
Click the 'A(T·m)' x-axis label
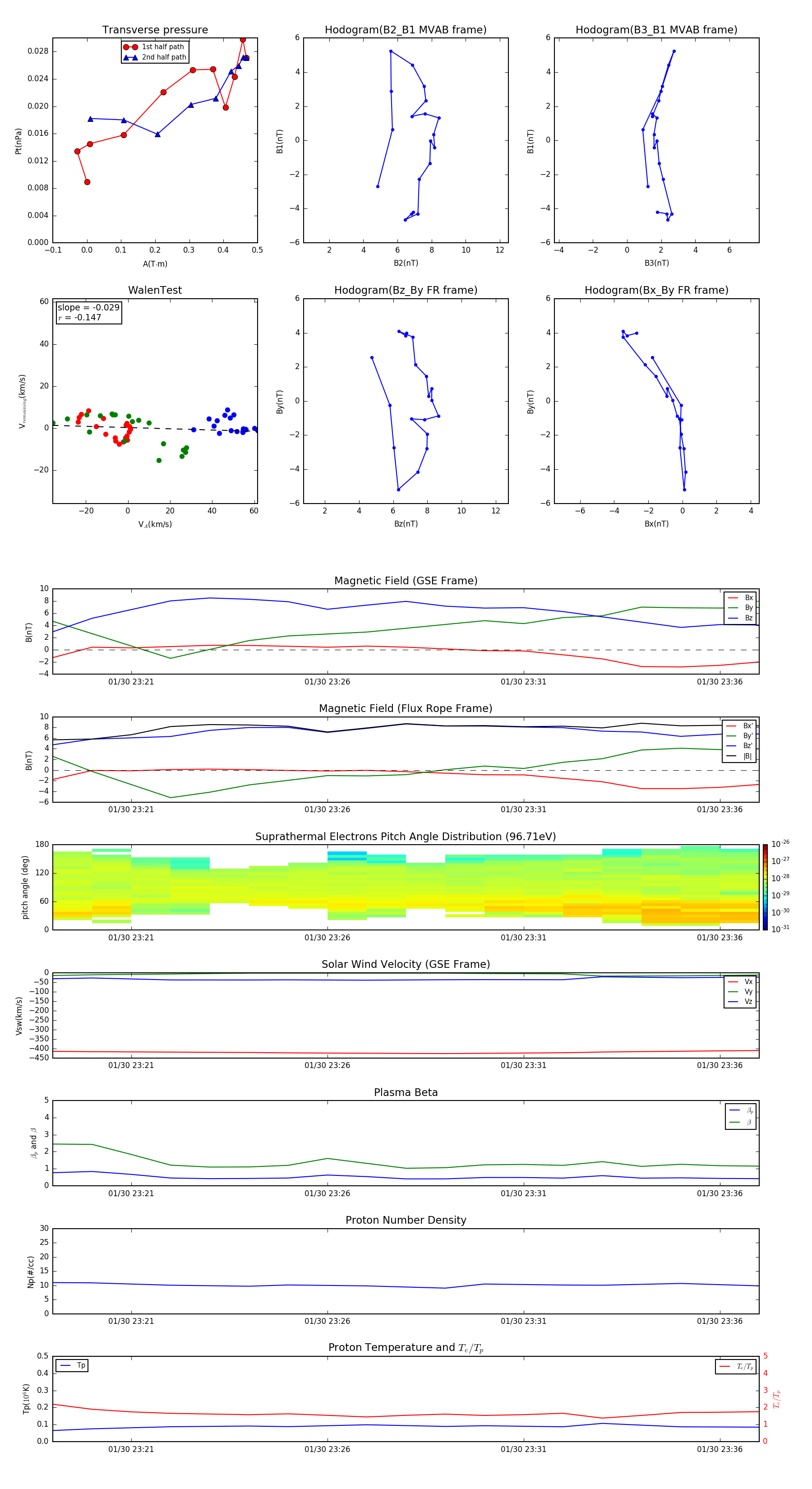click(x=155, y=264)
